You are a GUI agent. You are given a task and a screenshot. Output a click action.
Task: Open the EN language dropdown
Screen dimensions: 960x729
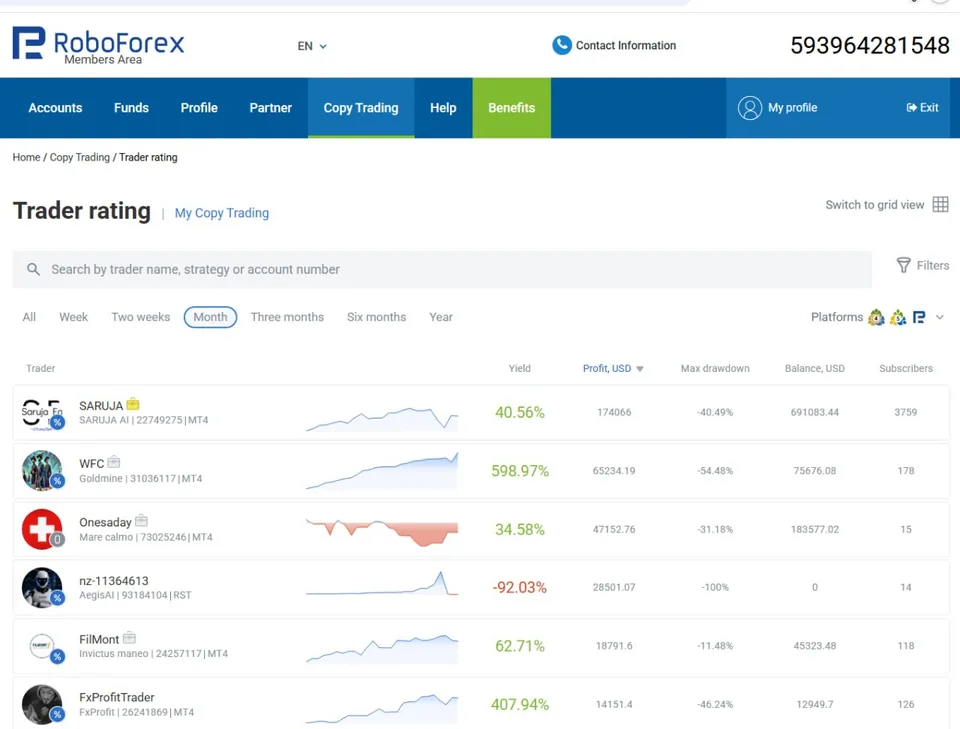pos(312,46)
